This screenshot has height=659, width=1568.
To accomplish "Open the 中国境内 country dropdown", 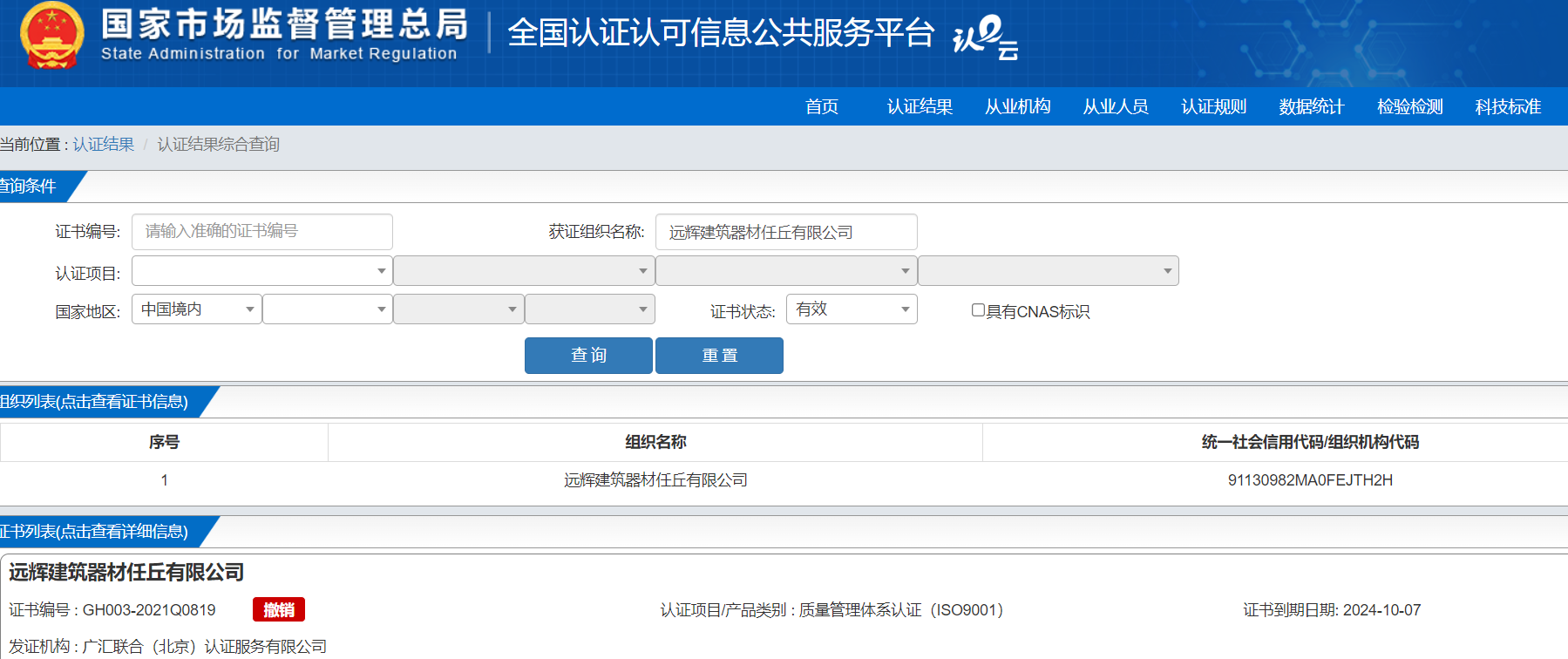I will 197,309.
